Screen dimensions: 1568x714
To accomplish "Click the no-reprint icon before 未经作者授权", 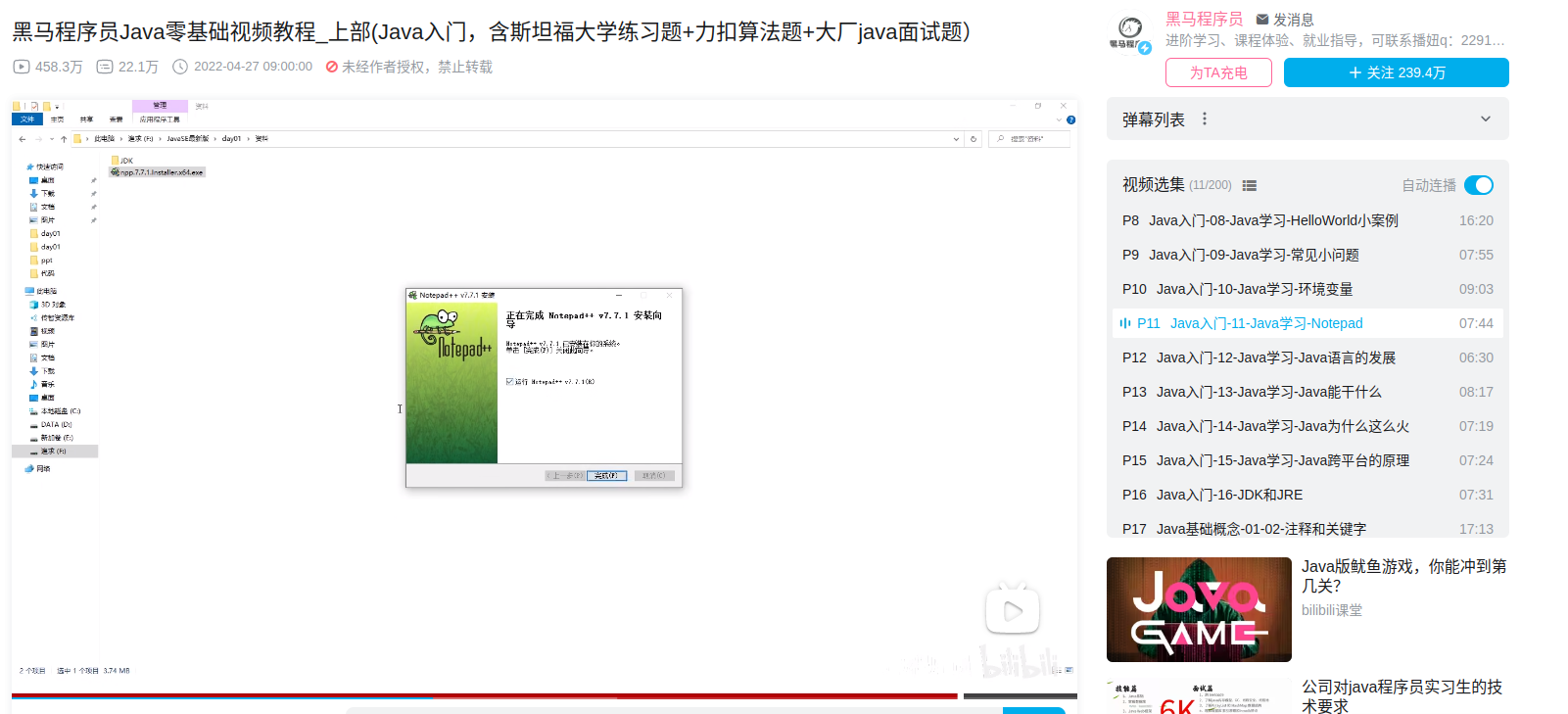I will [x=332, y=67].
